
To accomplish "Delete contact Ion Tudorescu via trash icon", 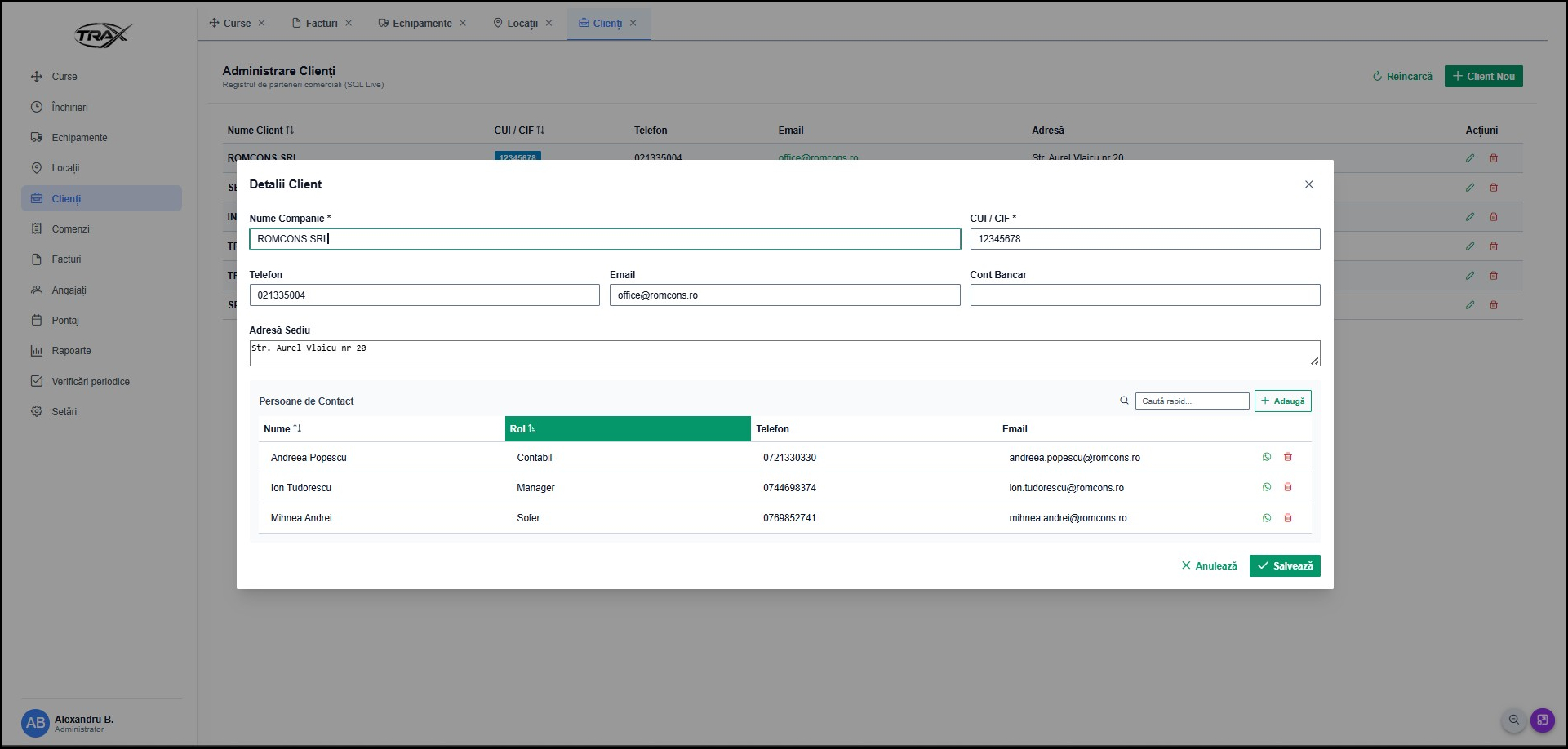I will point(1288,487).
